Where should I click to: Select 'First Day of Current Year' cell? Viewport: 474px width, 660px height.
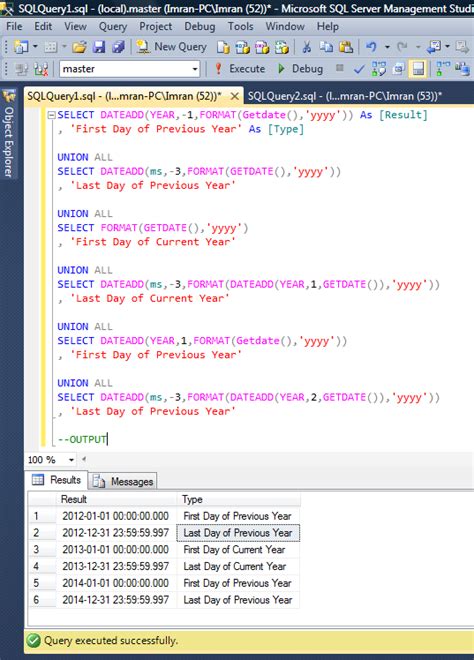(x=238, y=549)
